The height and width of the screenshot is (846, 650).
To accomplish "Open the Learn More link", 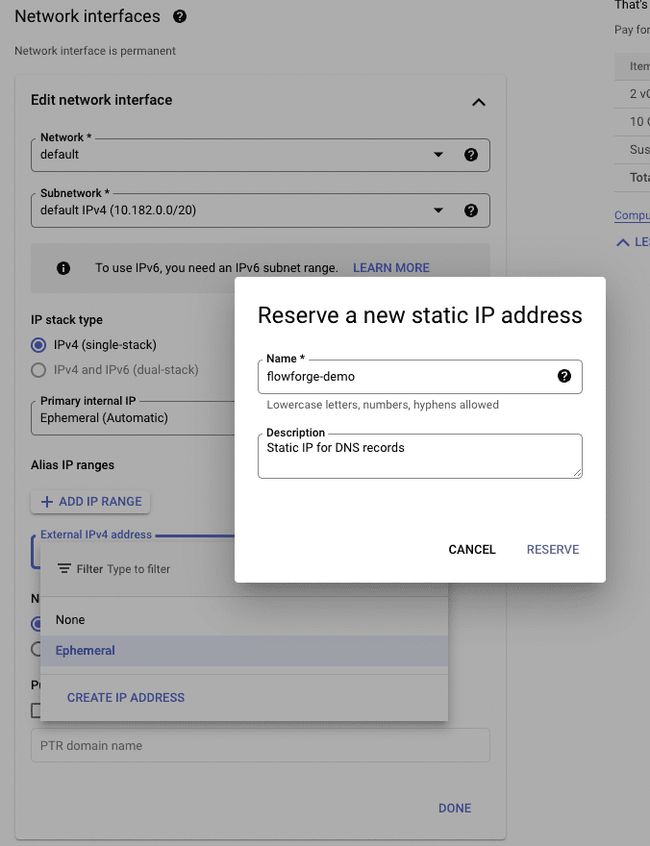I will tap(391, 268).
